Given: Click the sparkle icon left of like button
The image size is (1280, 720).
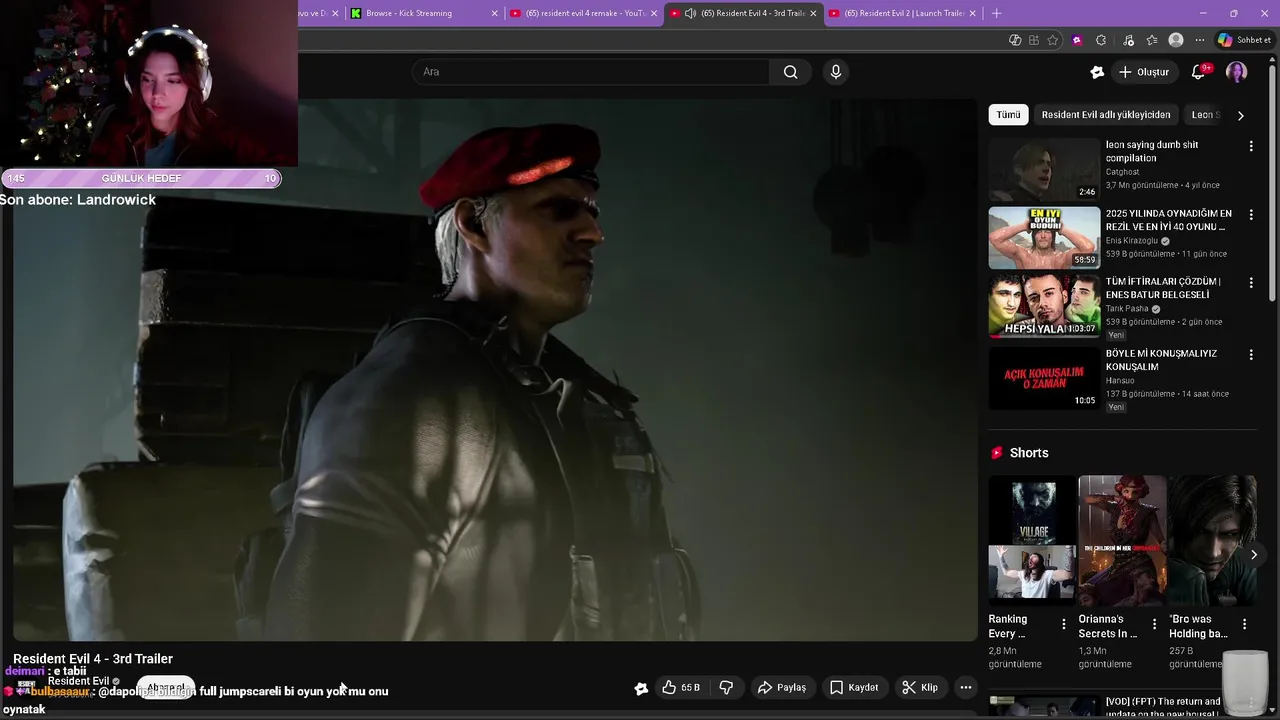Looking at the screenshot, I should click(x=641, y=688).
